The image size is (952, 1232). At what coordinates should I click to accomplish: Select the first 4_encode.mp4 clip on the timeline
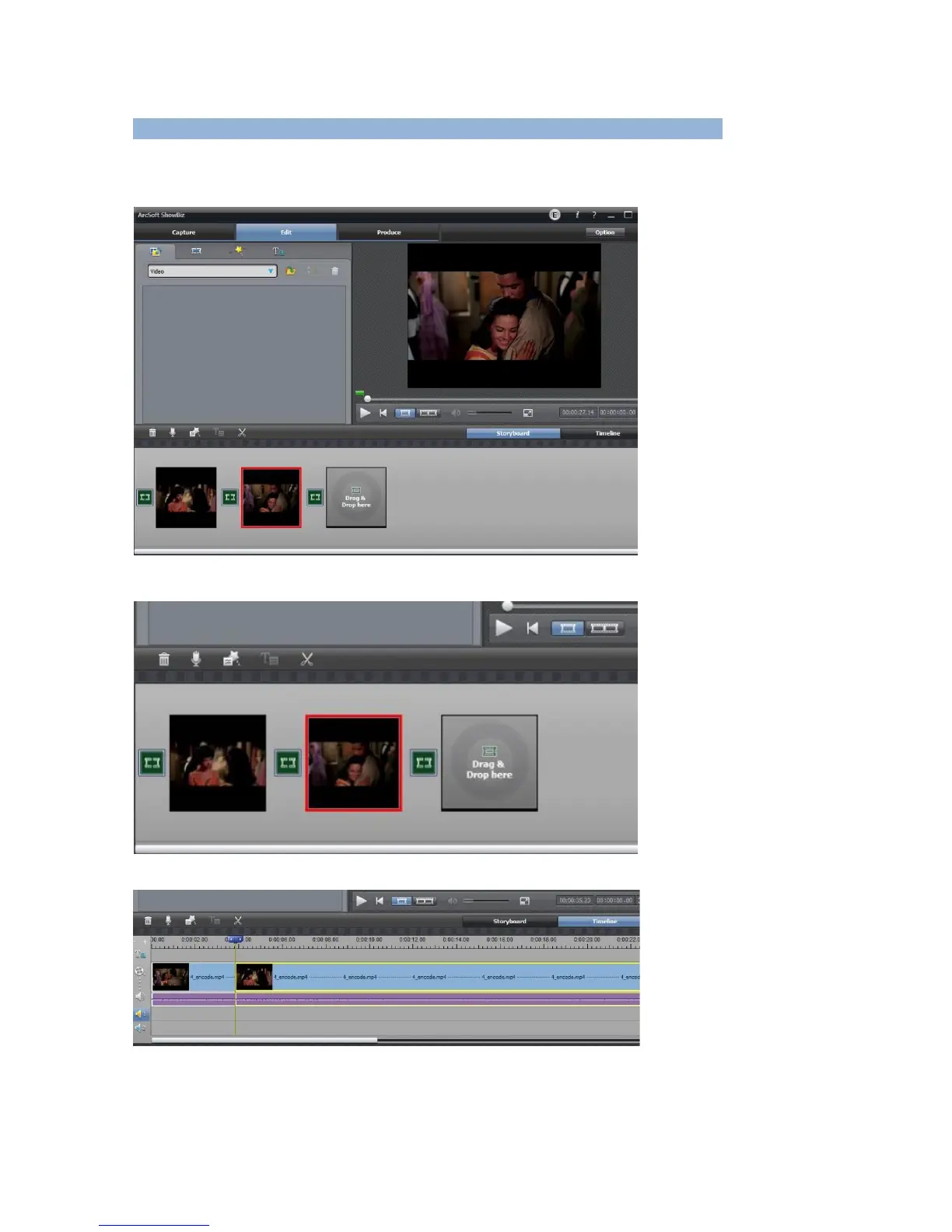[193, 977]
